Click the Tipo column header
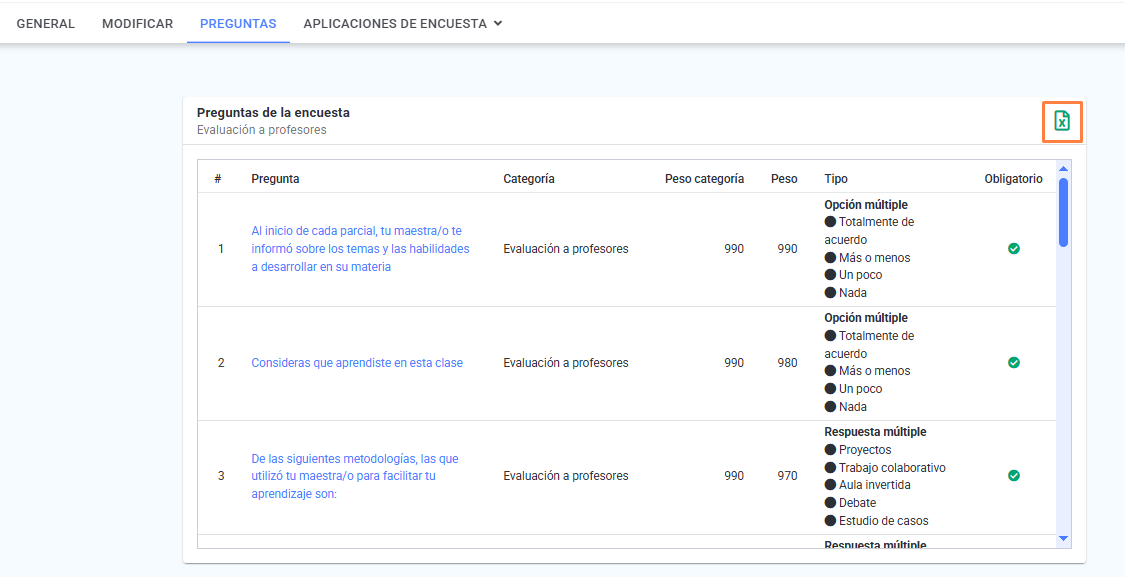The image size is (1125, 577). [836, 179]
